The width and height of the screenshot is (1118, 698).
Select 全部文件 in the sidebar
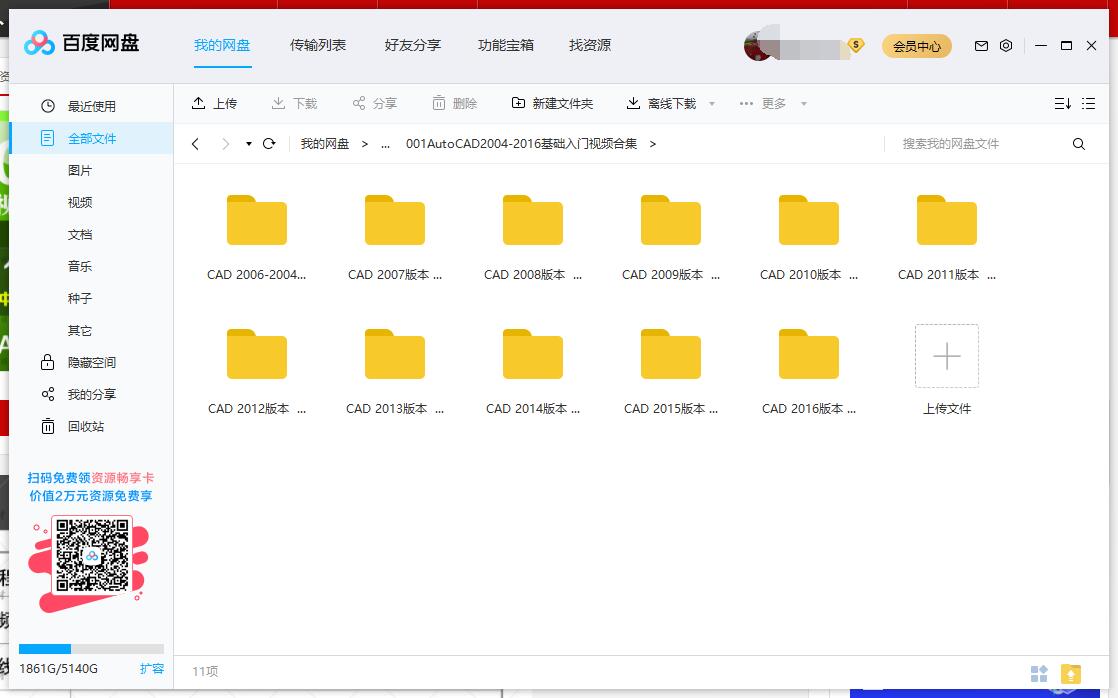(91, 138)
